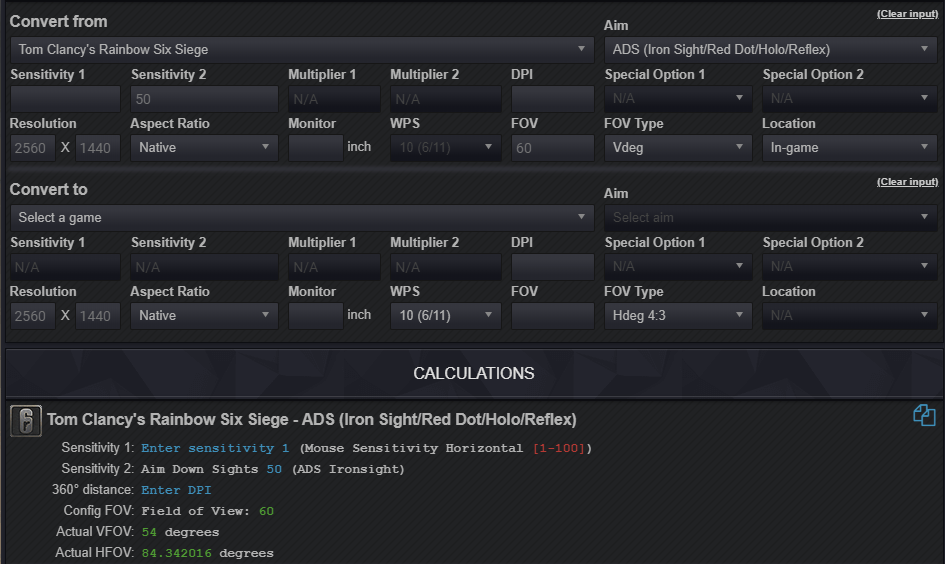Click the top Clear input link
This screenshot has width=945, height=564.
(x=907, y=13)
